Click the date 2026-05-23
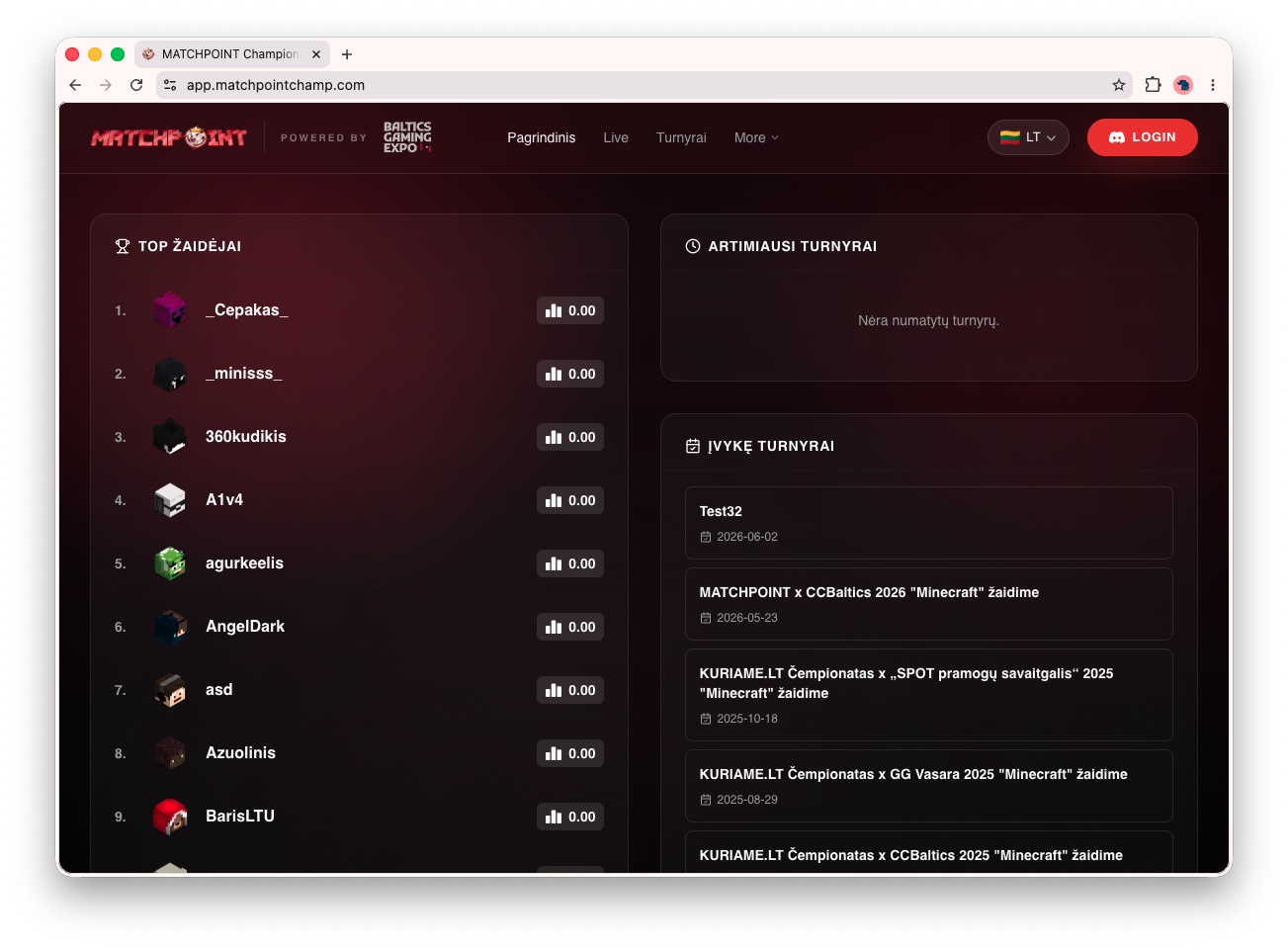The image size is (1288, 950). coord(747,618)
